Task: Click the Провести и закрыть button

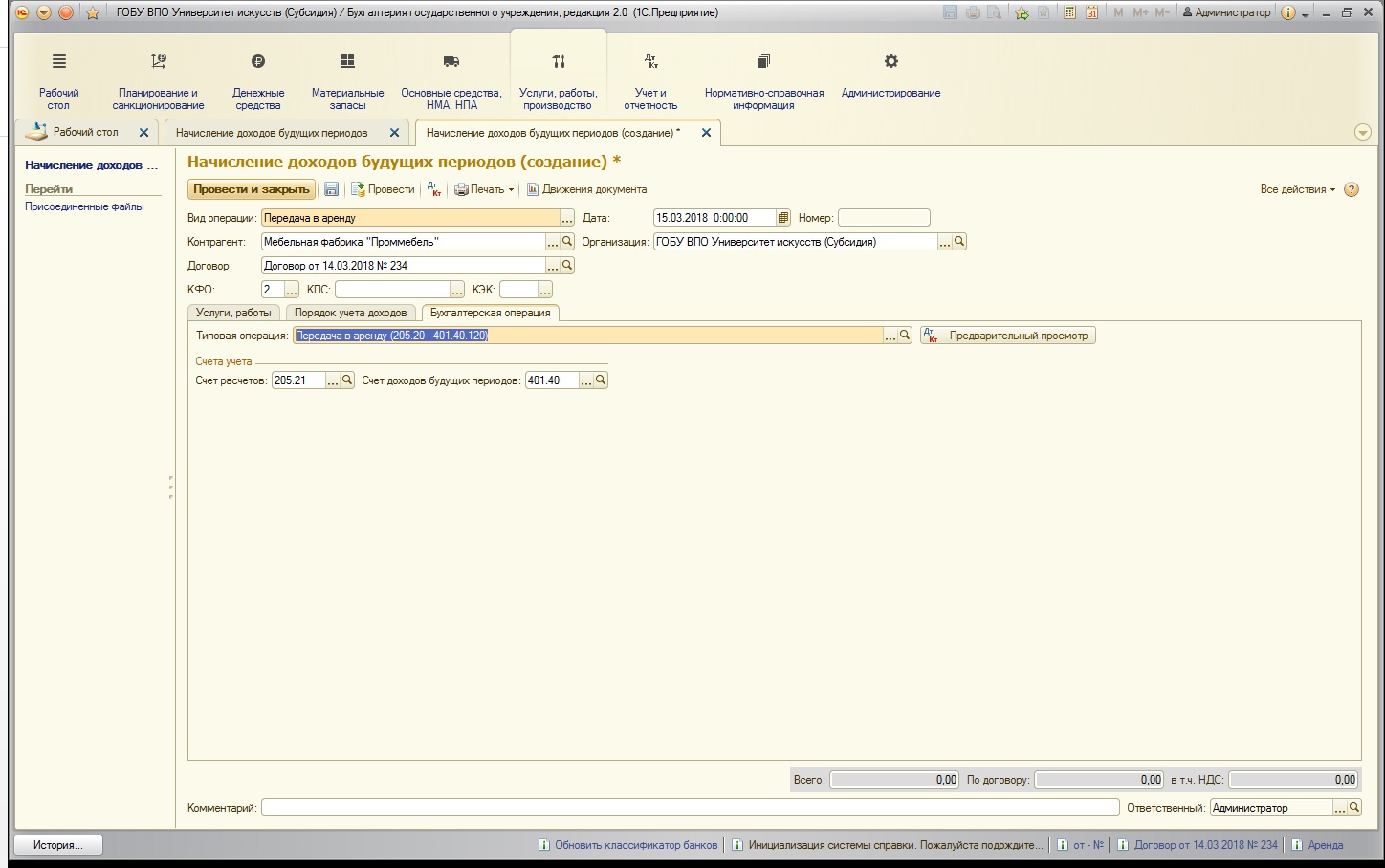Action: pyautogui.click(x=252, y=189)
